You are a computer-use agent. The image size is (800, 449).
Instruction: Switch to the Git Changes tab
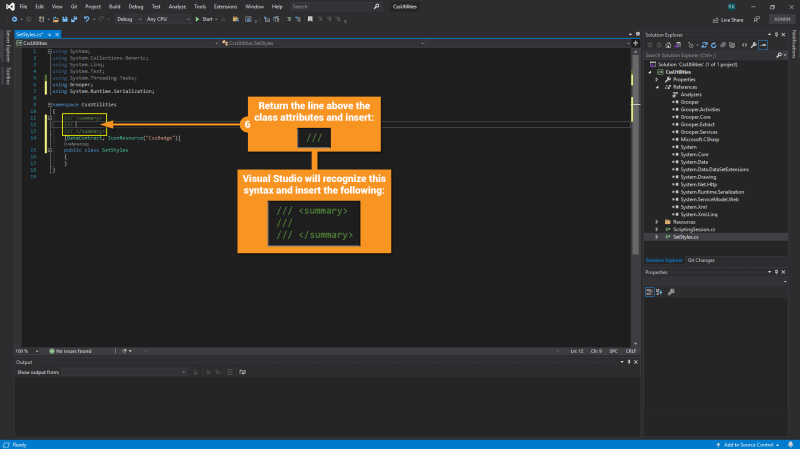tap(701, 260)
